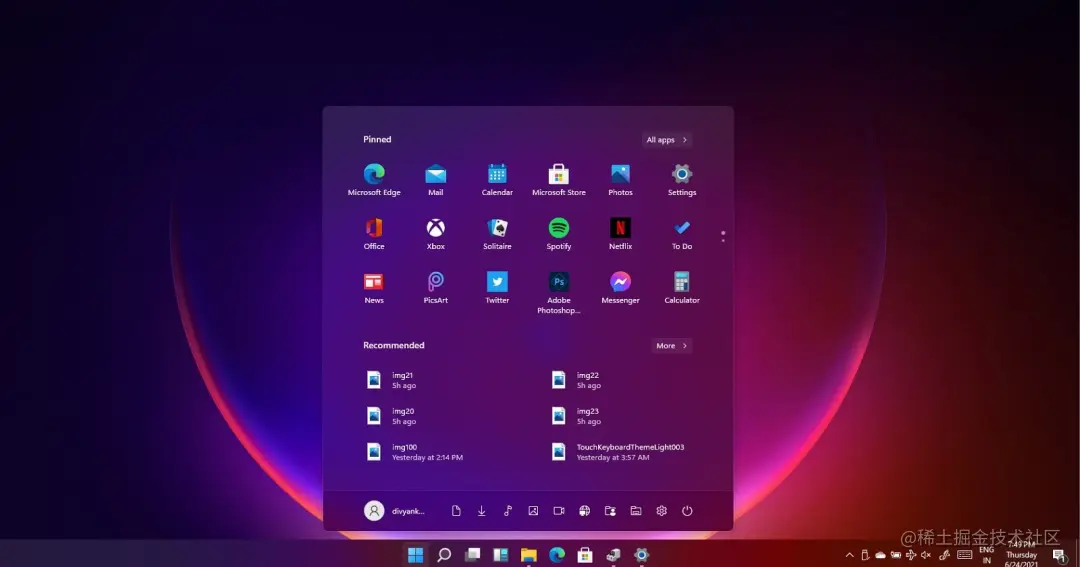The height and width of the screenshot is (567, 1080).
Task: Show All apps list
Action: pos(667,140)
